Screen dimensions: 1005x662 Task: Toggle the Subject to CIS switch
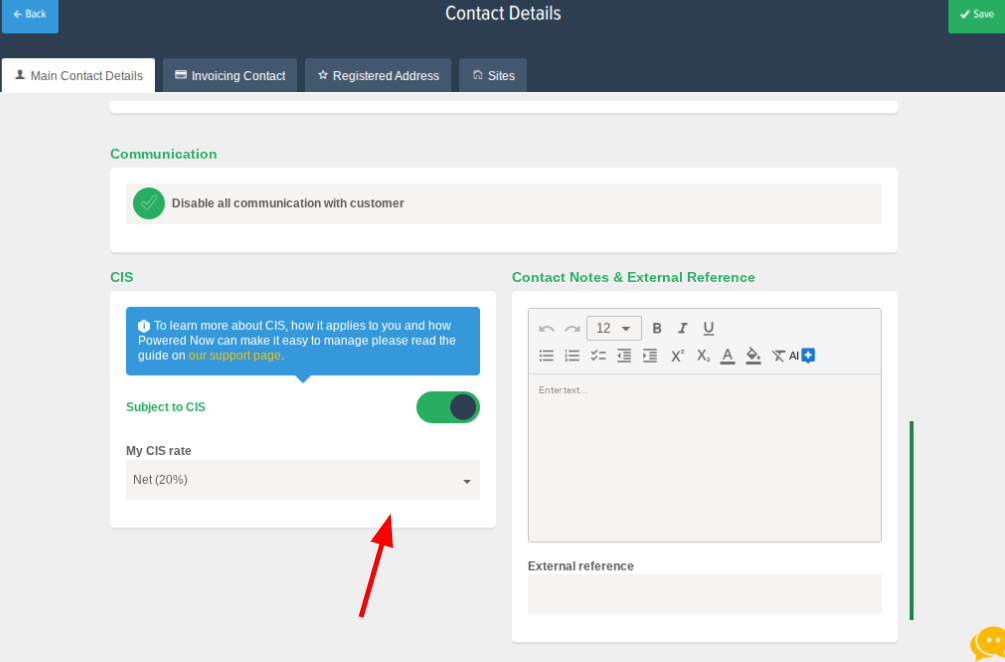(x=448, y=407)
